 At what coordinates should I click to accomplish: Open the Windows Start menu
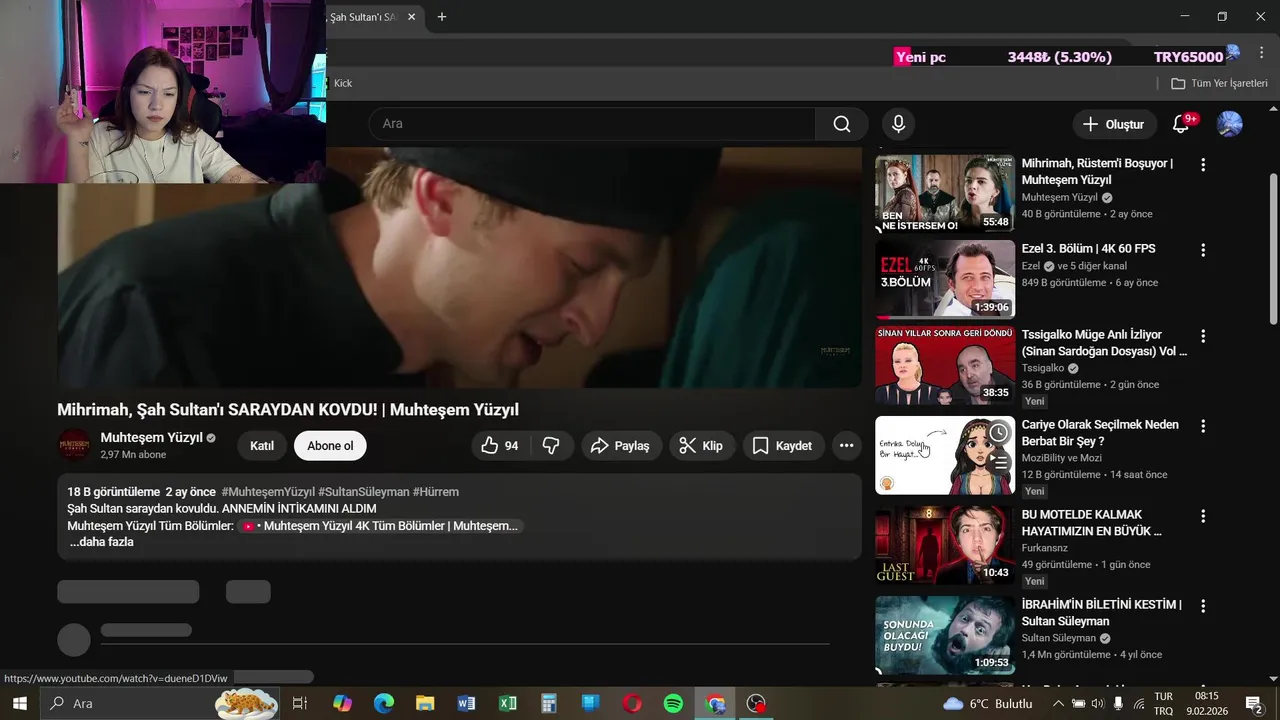tap(19, 703)
